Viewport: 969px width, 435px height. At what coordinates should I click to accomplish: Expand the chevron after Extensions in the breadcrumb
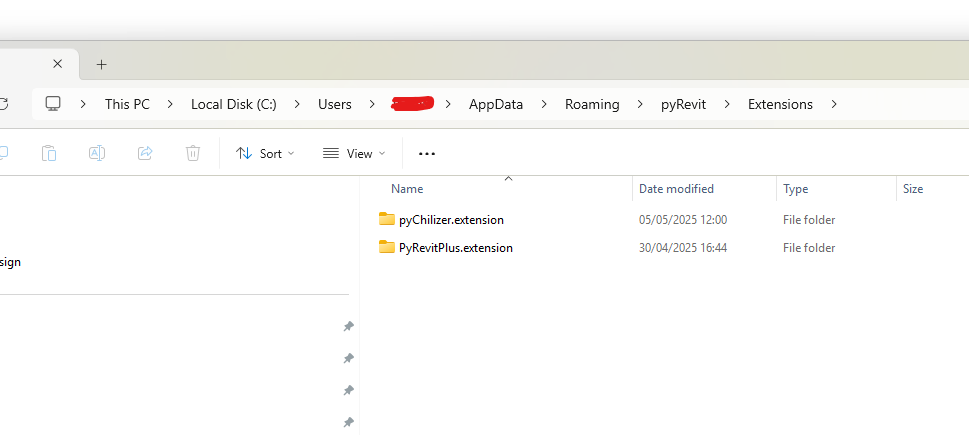pos(833,104)
